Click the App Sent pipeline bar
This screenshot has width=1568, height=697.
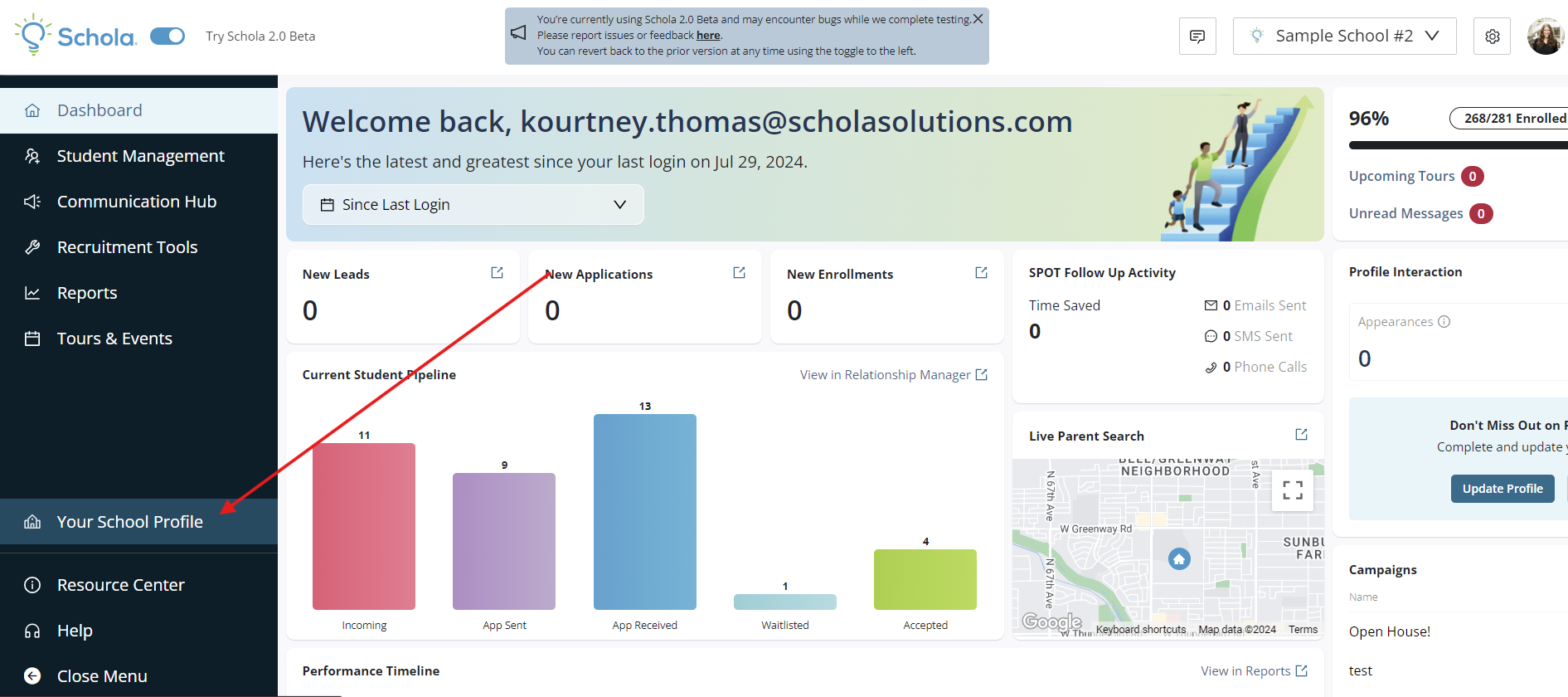click(504, 541)
